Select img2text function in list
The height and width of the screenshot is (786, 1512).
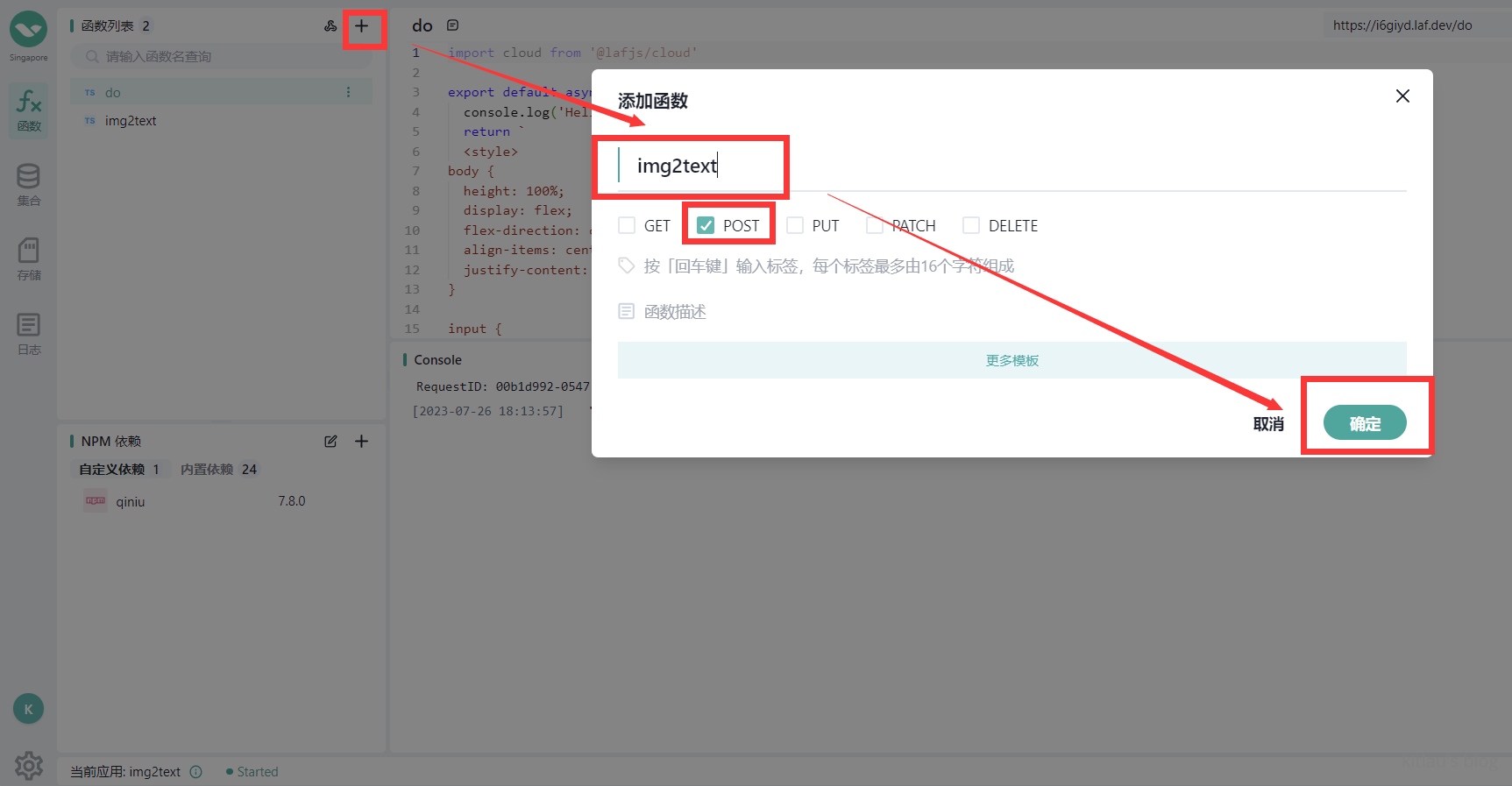(131, 121)
